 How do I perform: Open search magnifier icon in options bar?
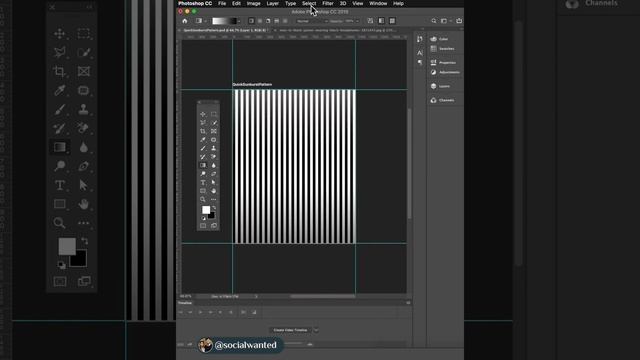(434, 21)
